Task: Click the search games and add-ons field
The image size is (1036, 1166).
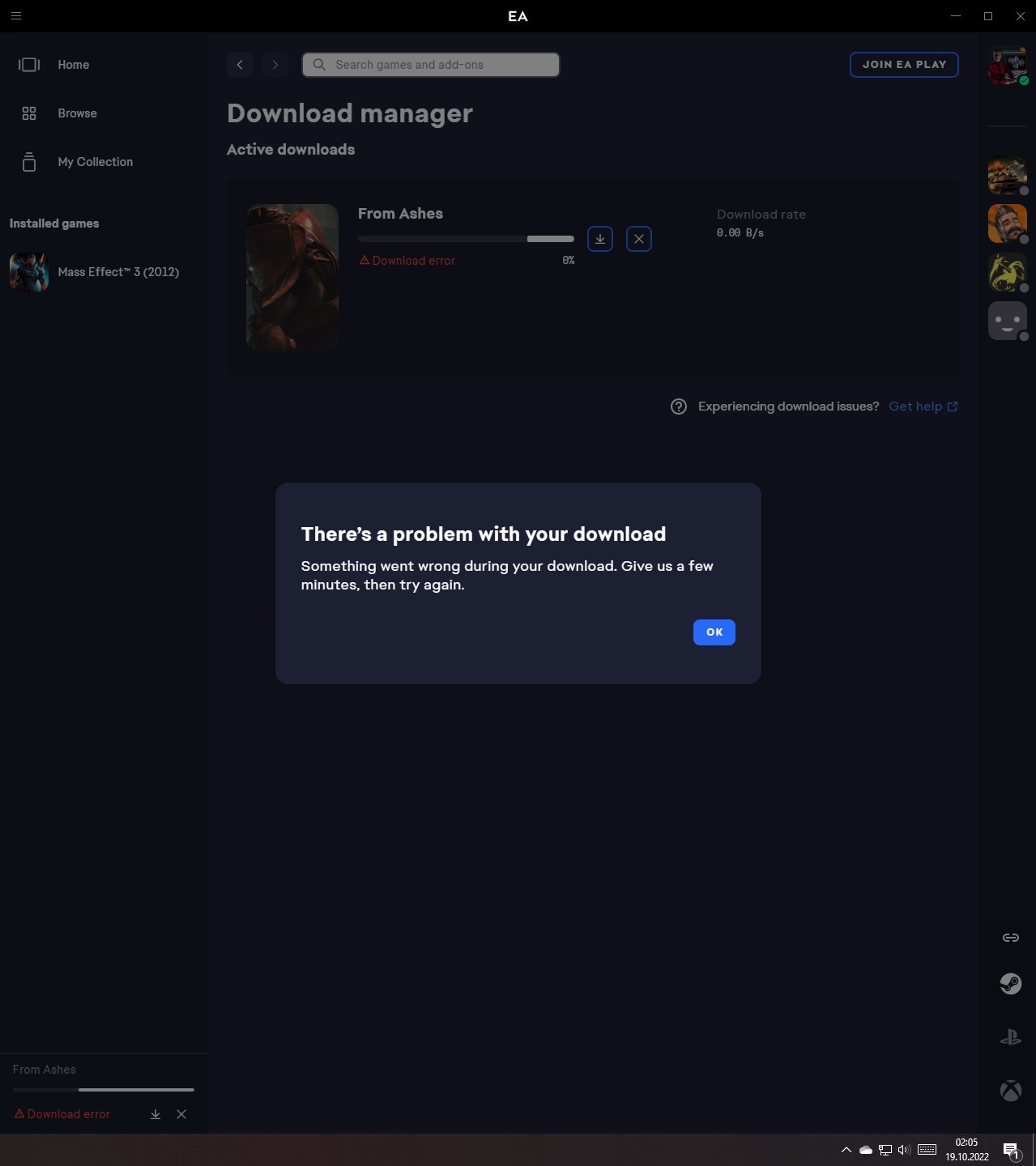Action: coord(431,65)
